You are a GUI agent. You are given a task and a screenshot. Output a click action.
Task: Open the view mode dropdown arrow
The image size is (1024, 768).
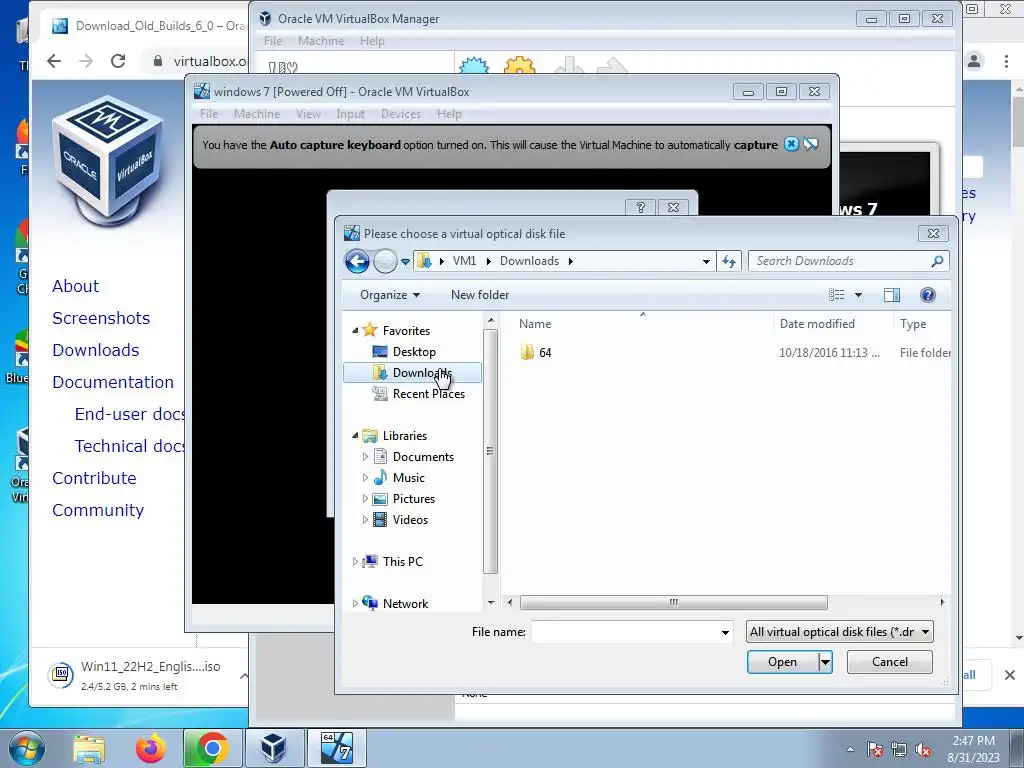pos(858,295)
